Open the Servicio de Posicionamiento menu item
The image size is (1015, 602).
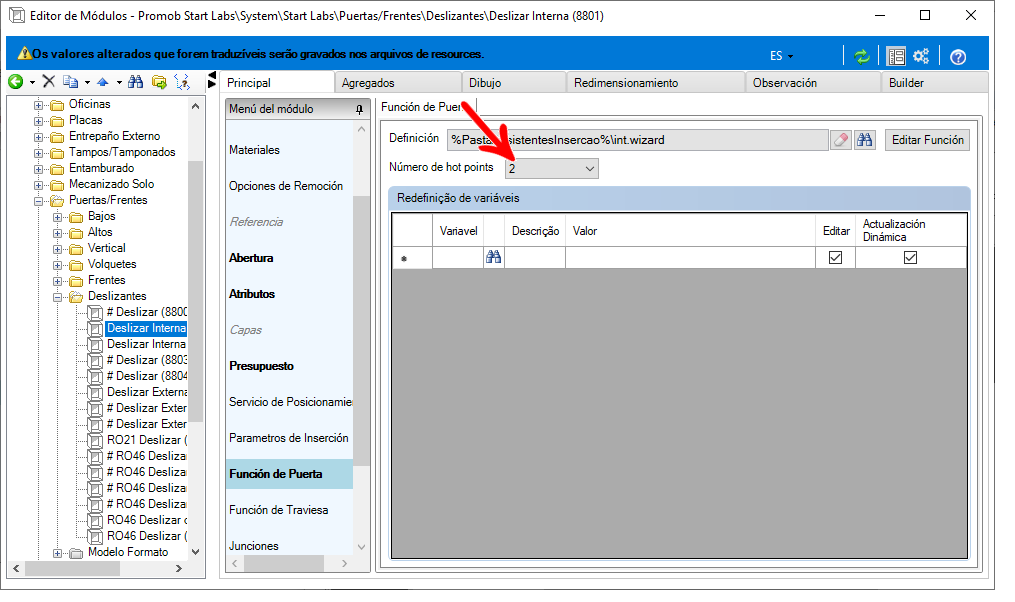pyautogui.click(x=291, y=402)
